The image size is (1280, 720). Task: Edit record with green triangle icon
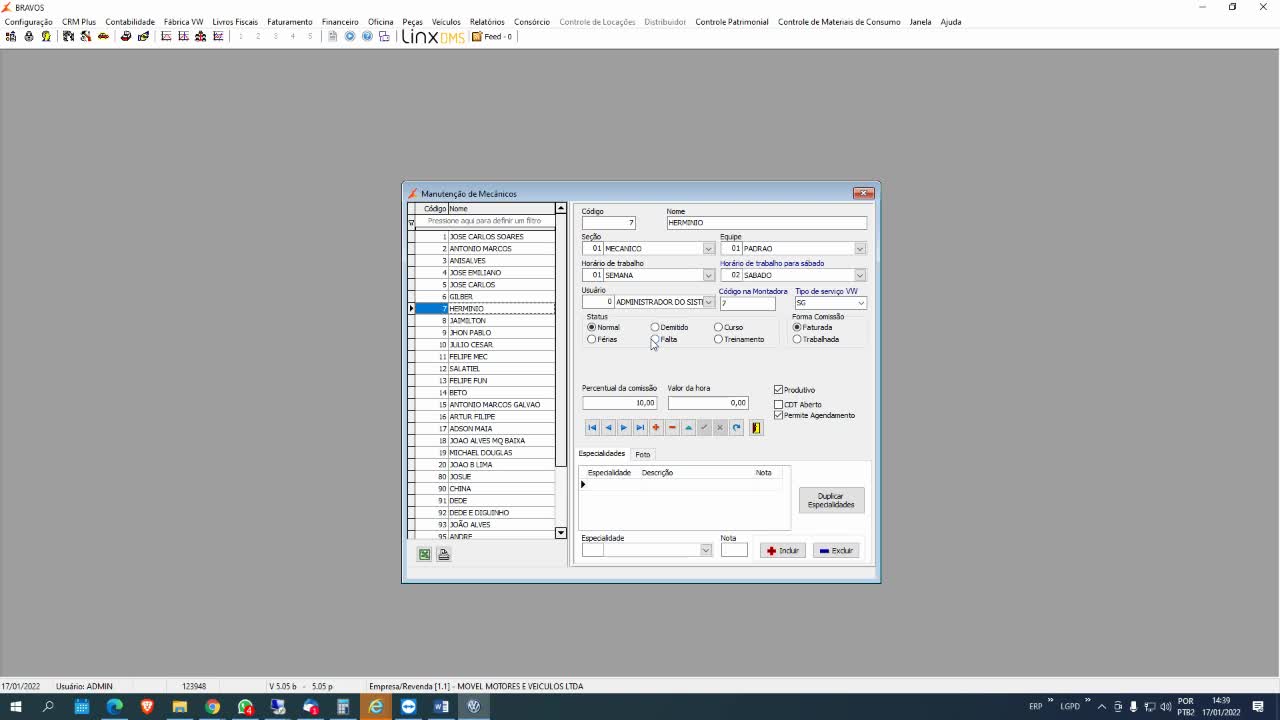pyautogui.click(x=688, y=428)
